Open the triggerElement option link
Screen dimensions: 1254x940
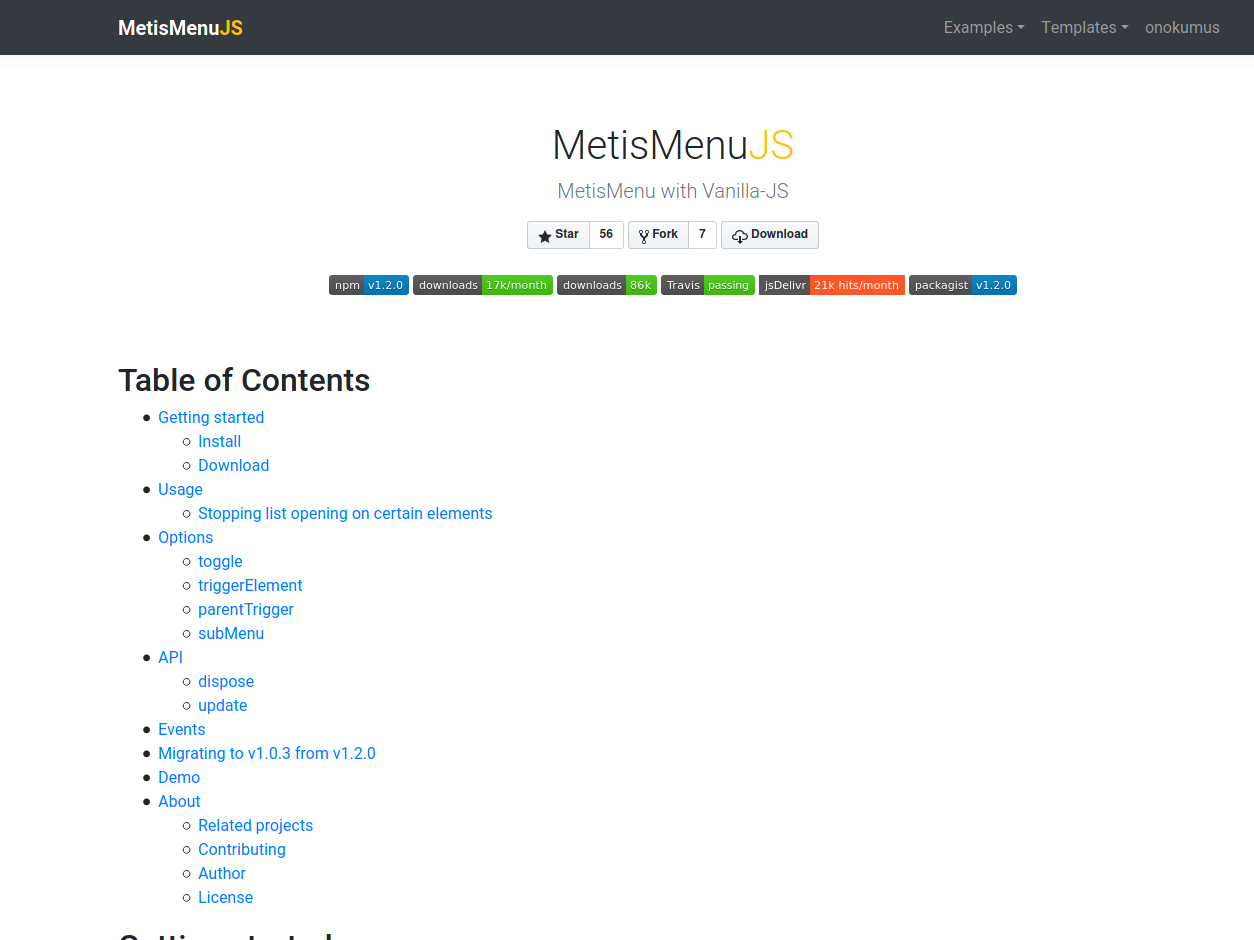[250, 586]
